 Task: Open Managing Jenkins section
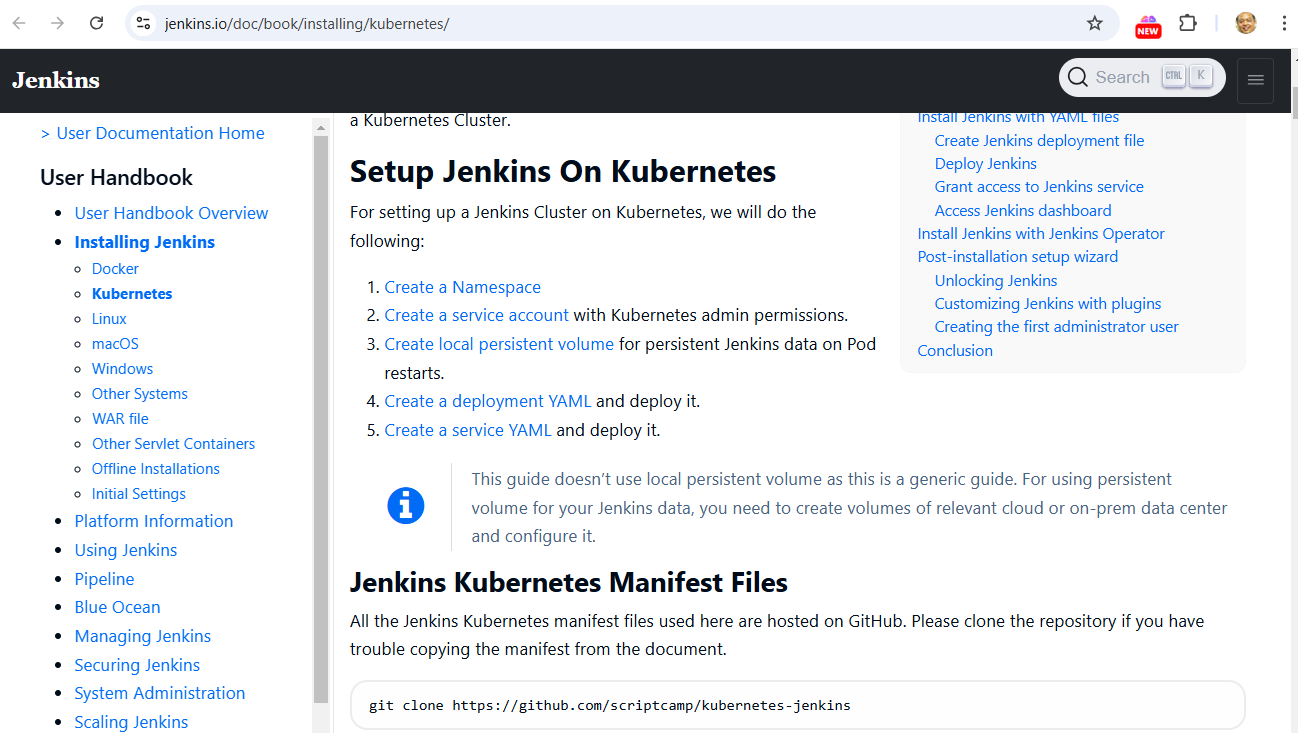tap(142, 636)
